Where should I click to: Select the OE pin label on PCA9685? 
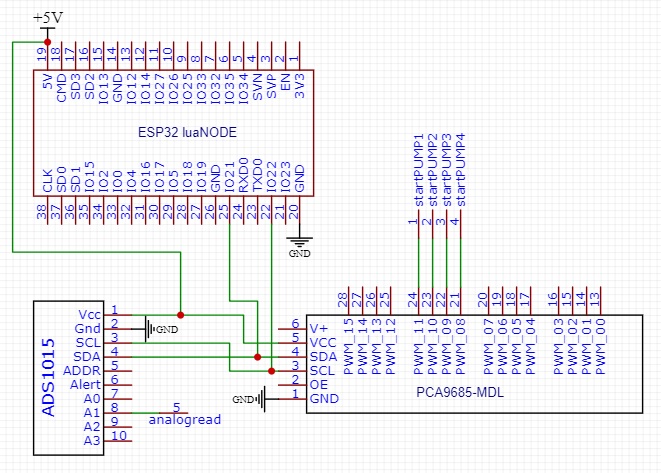[318, 384]
